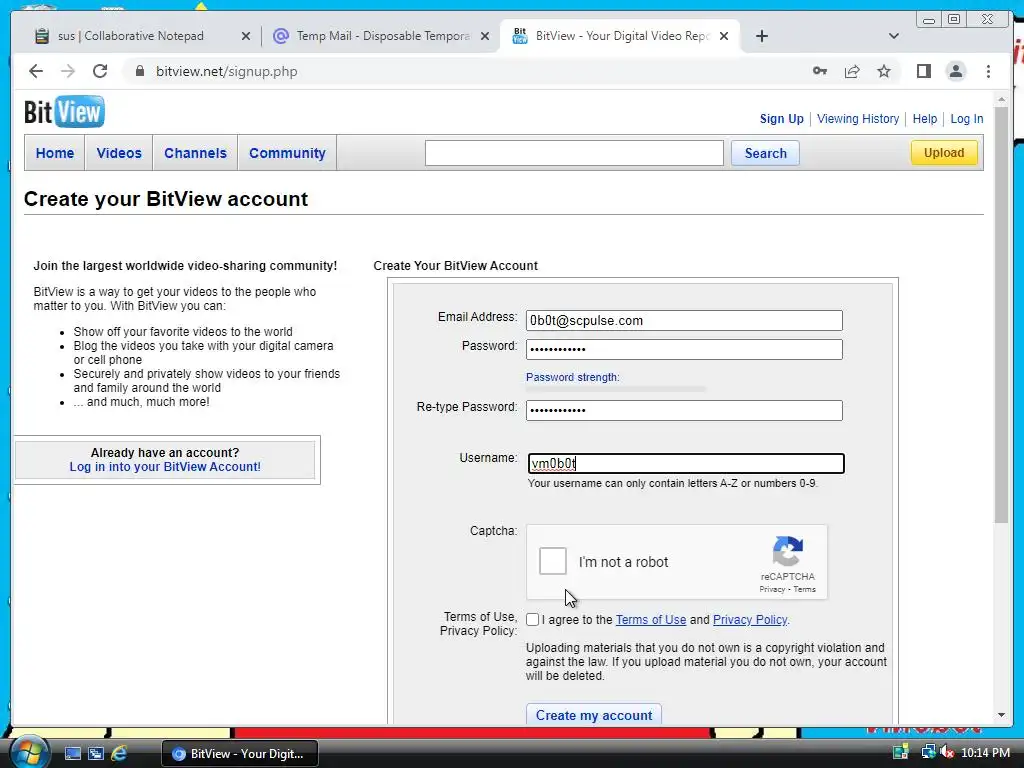Click the Email Address field

[684, 321]
